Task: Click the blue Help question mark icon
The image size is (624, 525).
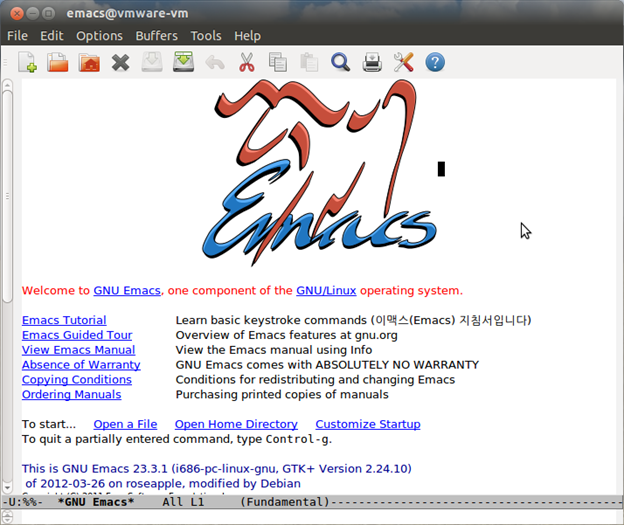Action: (x=435, y=62)
